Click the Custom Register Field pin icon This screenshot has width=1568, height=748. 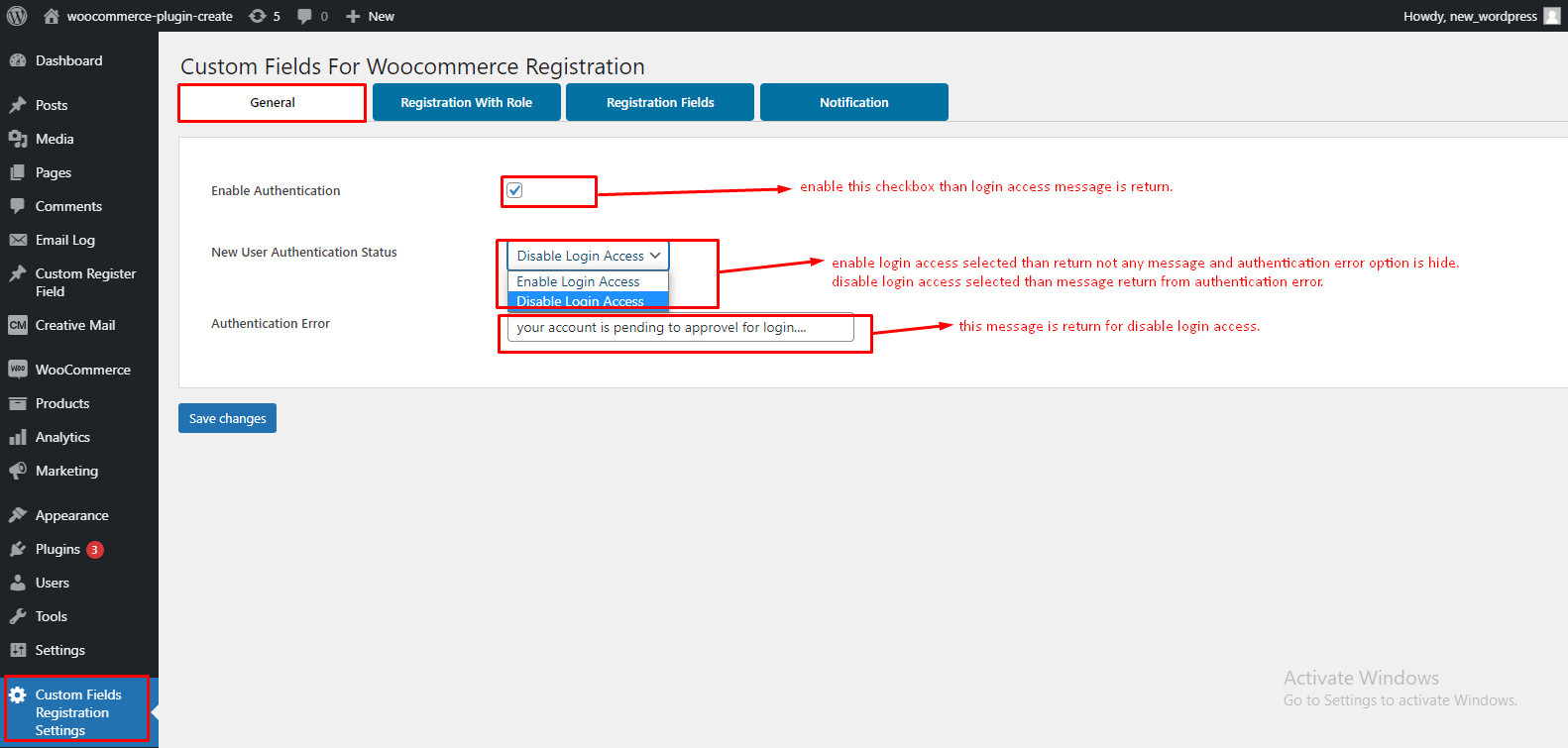(x=18, y=273)
